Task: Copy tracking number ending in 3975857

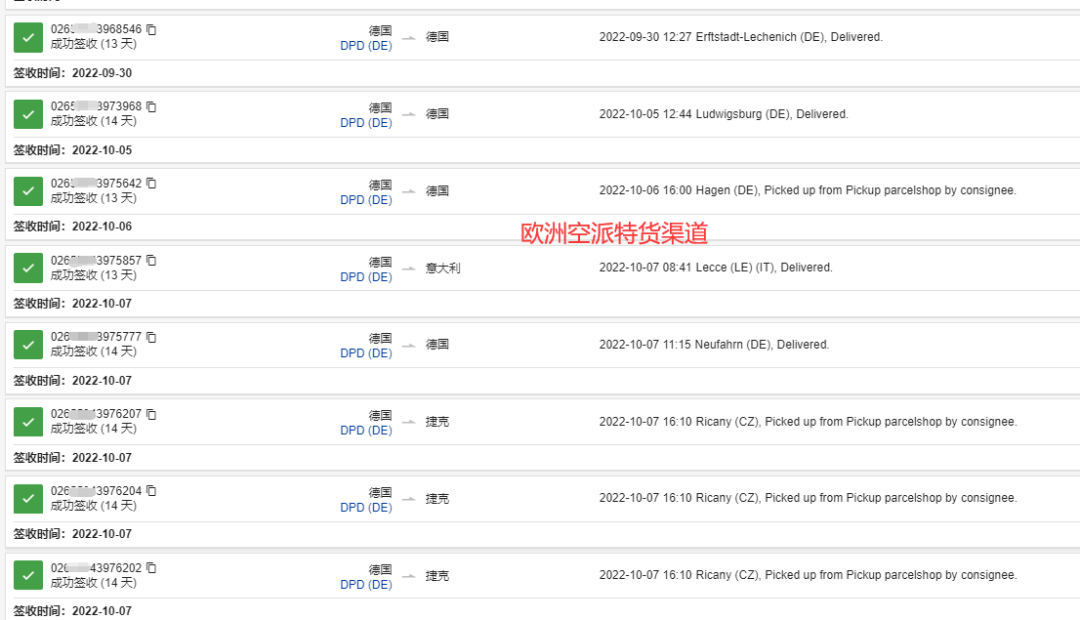Action: [x=151, y=260]
